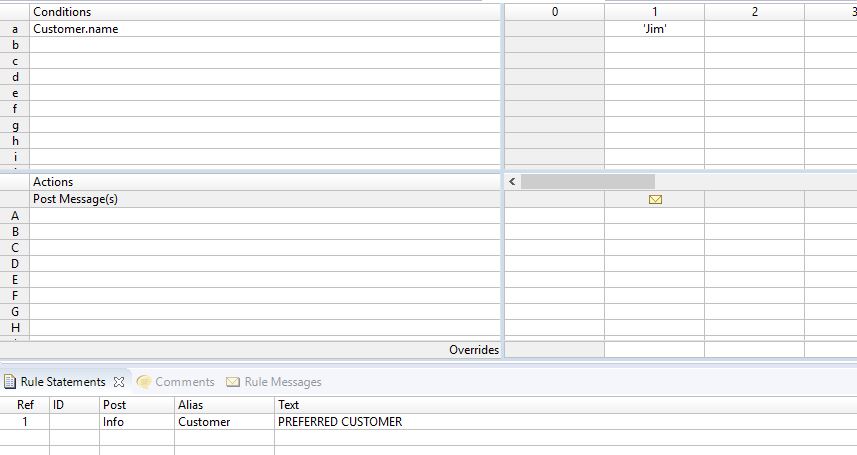
Task: Click the Rule Messages envelope icon
Action: tap(233, 382)
